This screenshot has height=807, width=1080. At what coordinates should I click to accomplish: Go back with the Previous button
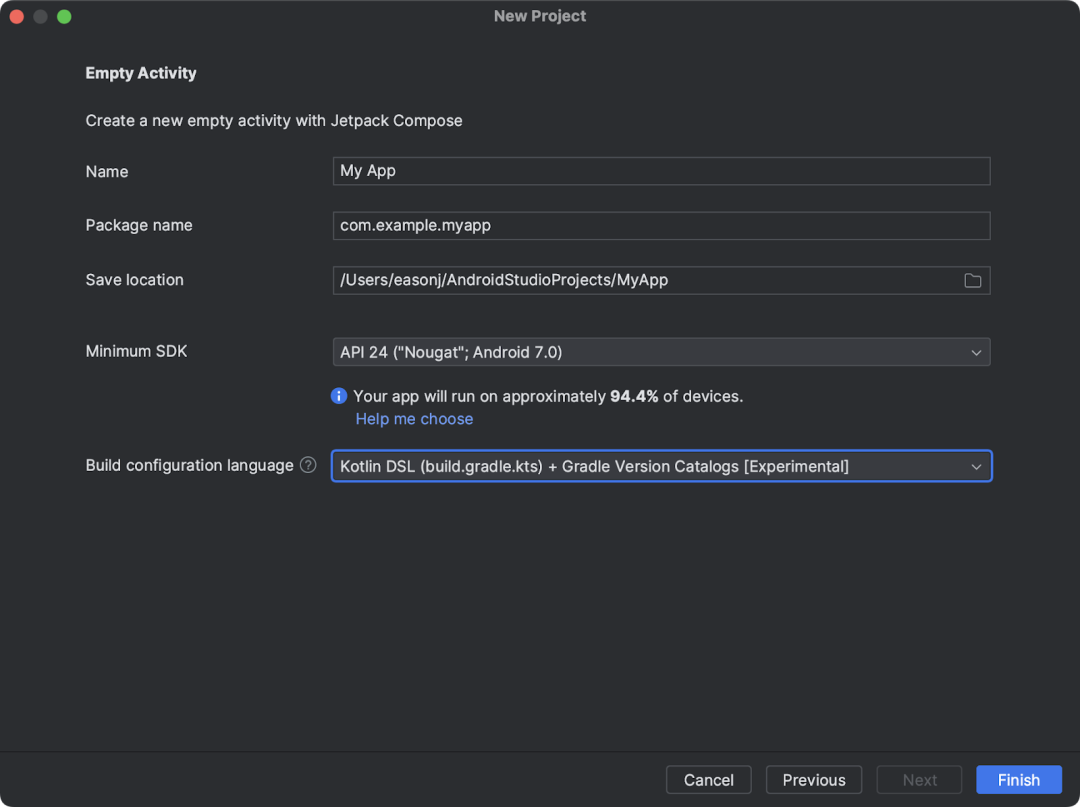[x=814, y=780]
